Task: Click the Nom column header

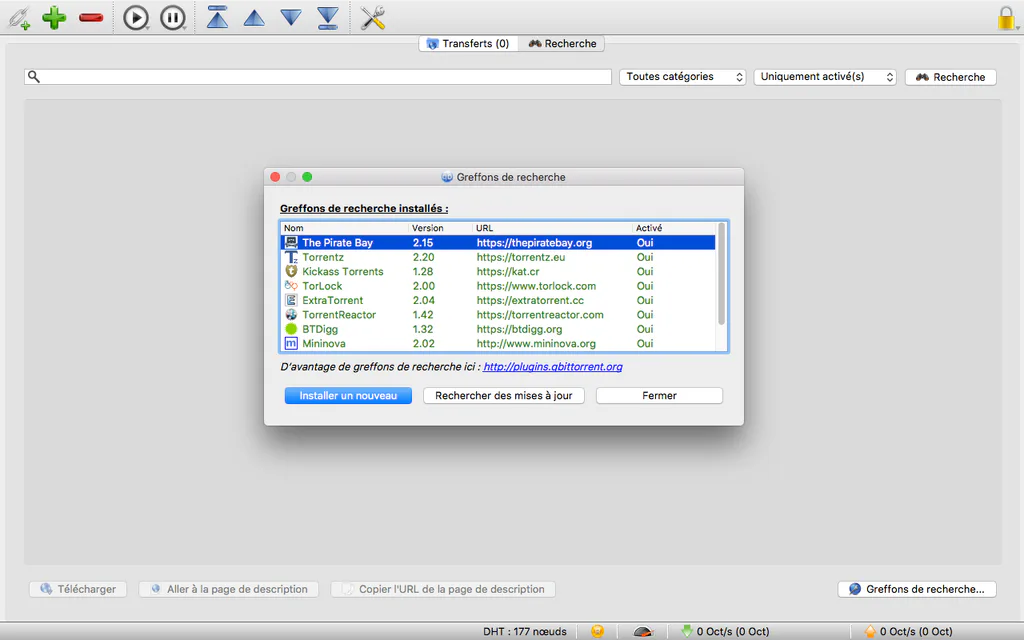Action: point(345,228)
